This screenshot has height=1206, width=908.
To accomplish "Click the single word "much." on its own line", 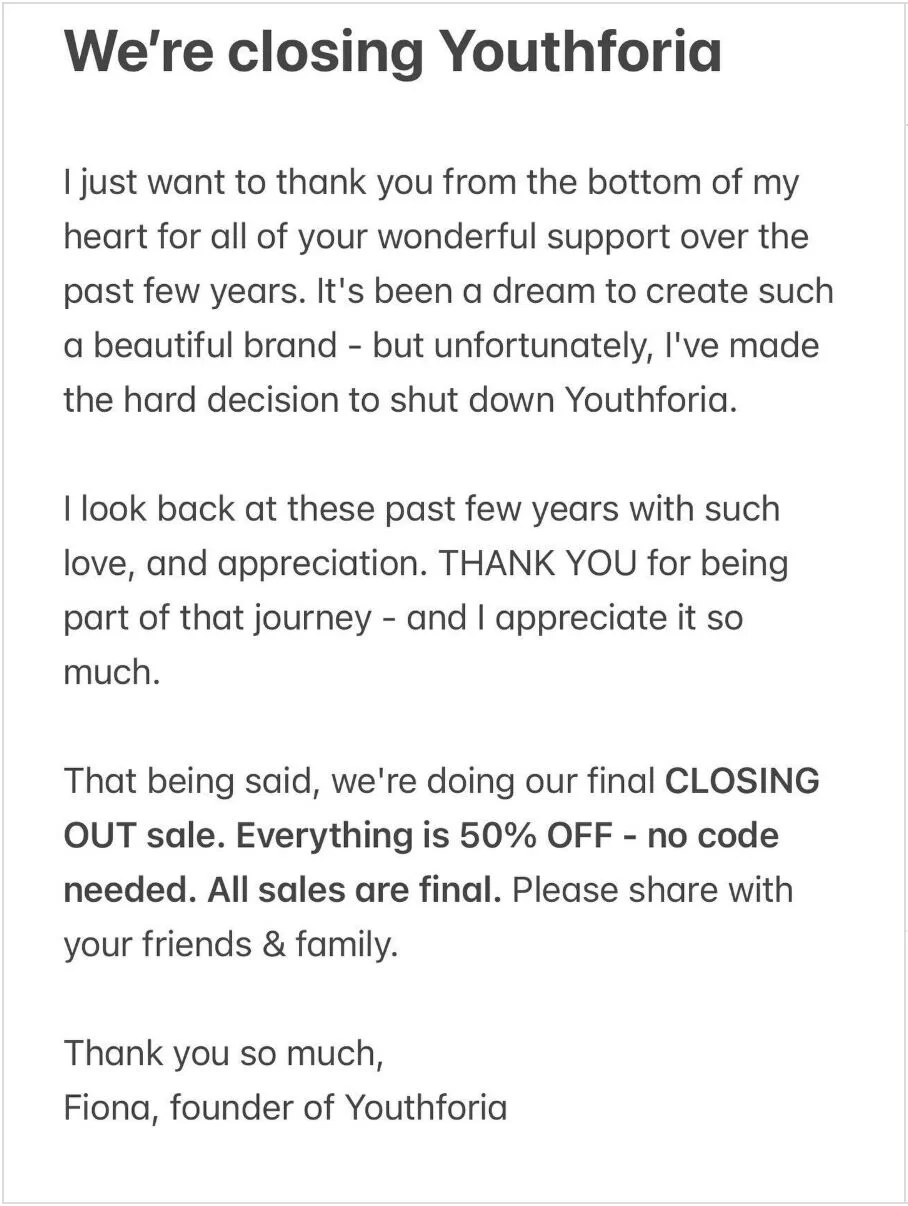I will (x=112, y=672).
